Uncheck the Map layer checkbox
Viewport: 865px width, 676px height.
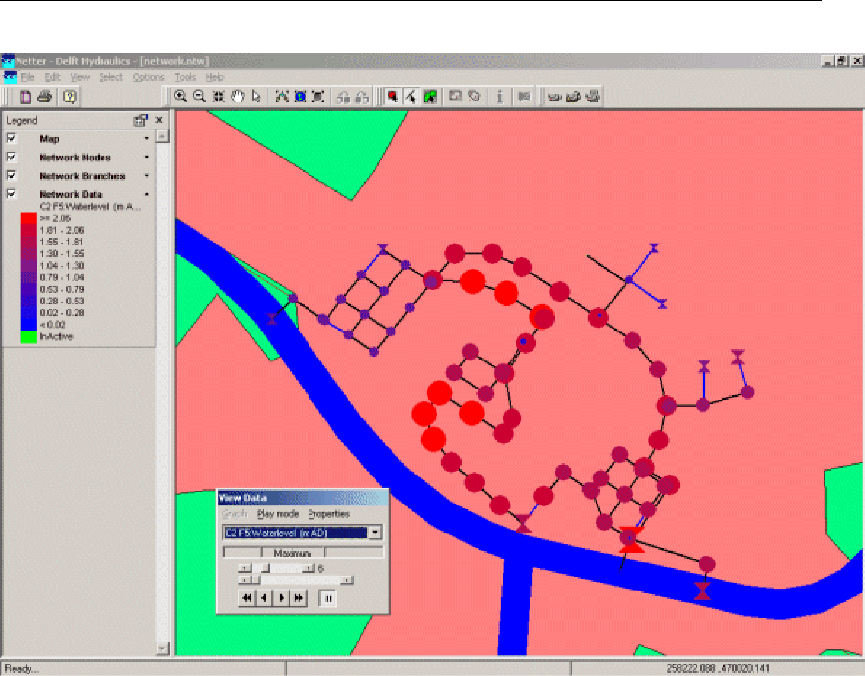[x=12, y=139]
